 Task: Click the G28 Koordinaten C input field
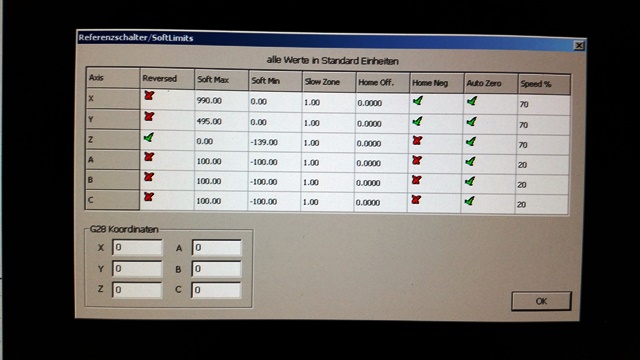click(216, 290)
